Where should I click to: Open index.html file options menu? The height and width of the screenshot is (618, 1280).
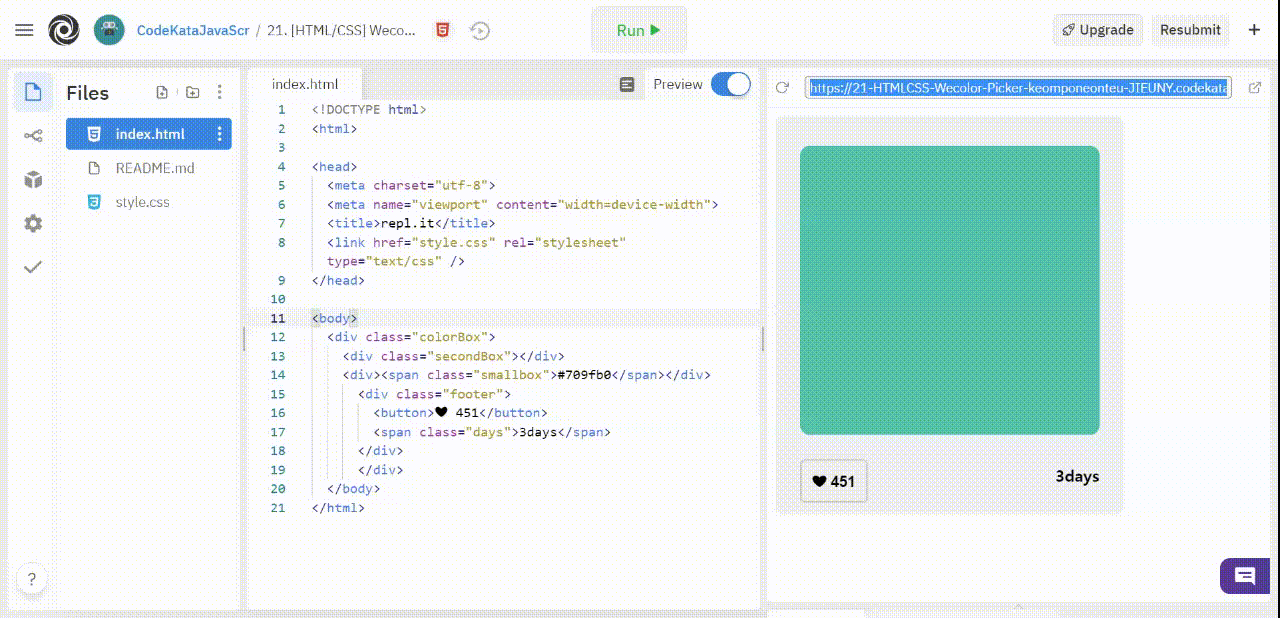(220, 134)
